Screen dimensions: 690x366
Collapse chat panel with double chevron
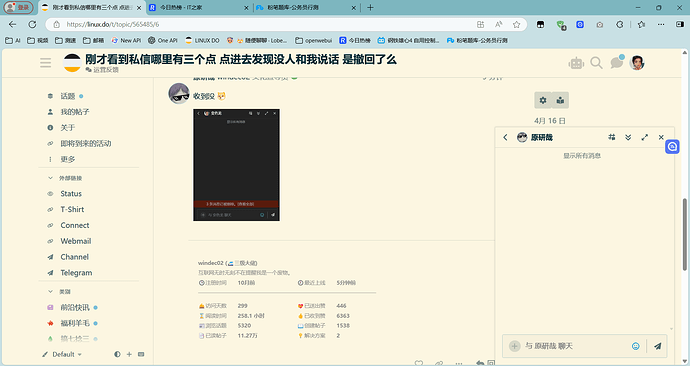[x=628, y=137]
